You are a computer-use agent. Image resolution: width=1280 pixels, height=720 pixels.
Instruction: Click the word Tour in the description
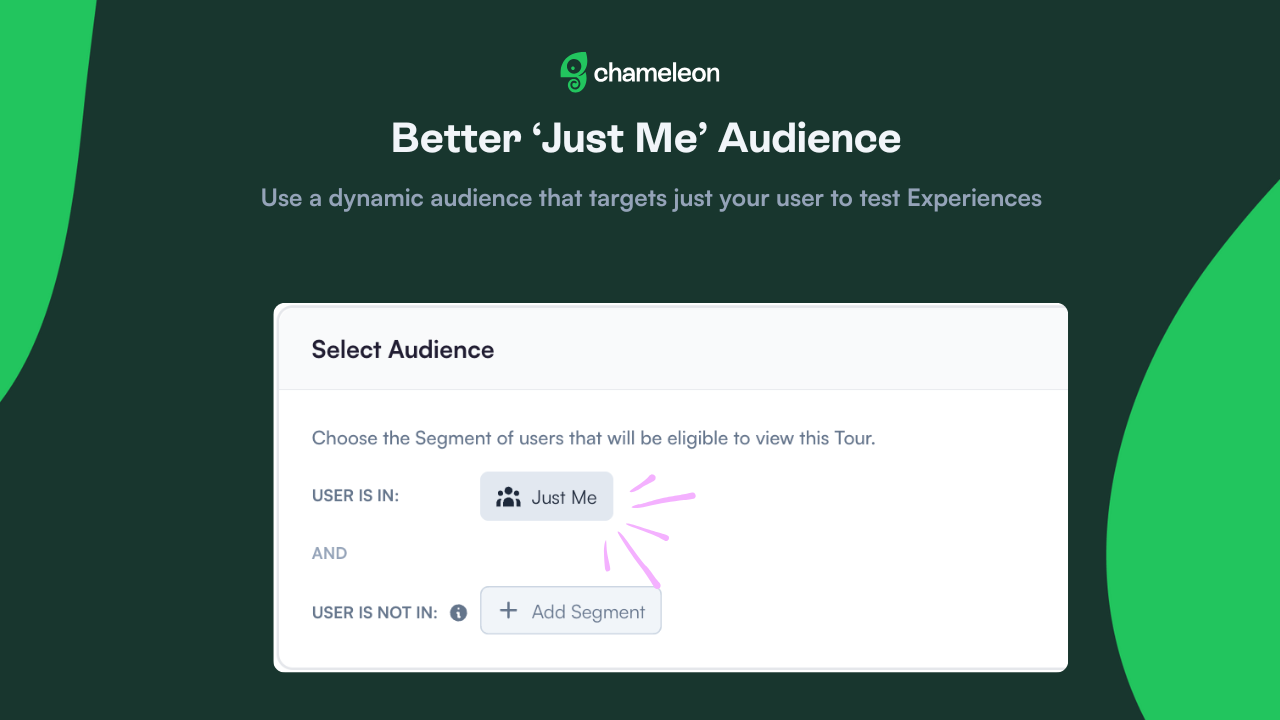pyautogui.click(x=853, y=438)
